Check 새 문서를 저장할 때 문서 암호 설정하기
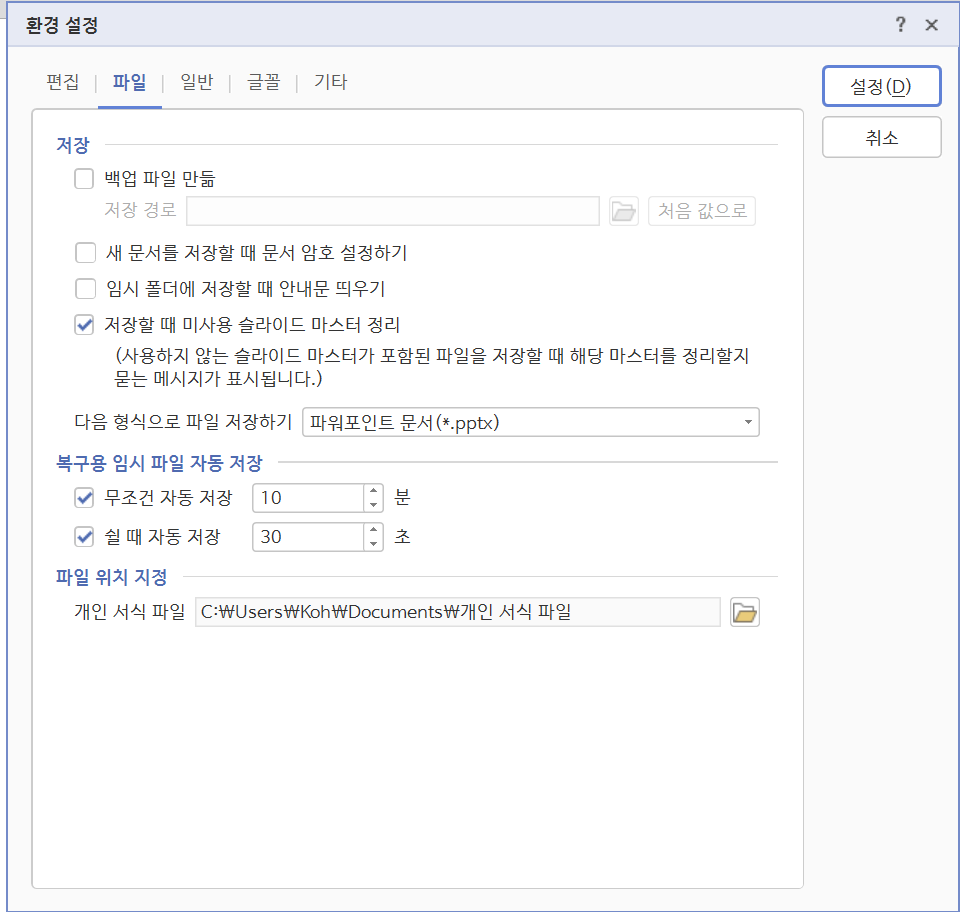 tap(85, 252)
